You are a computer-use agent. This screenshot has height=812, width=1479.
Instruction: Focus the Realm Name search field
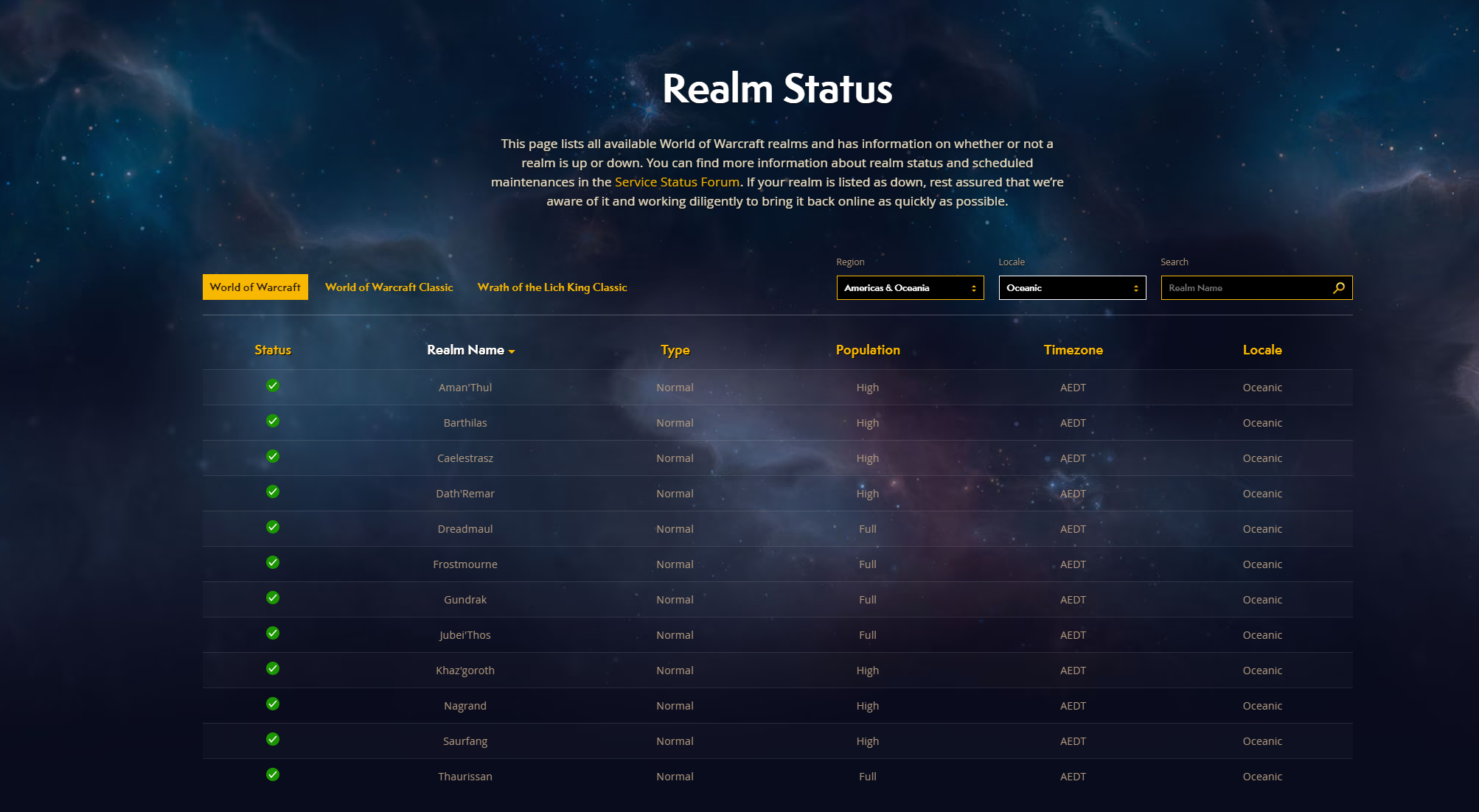[1246, 288]
